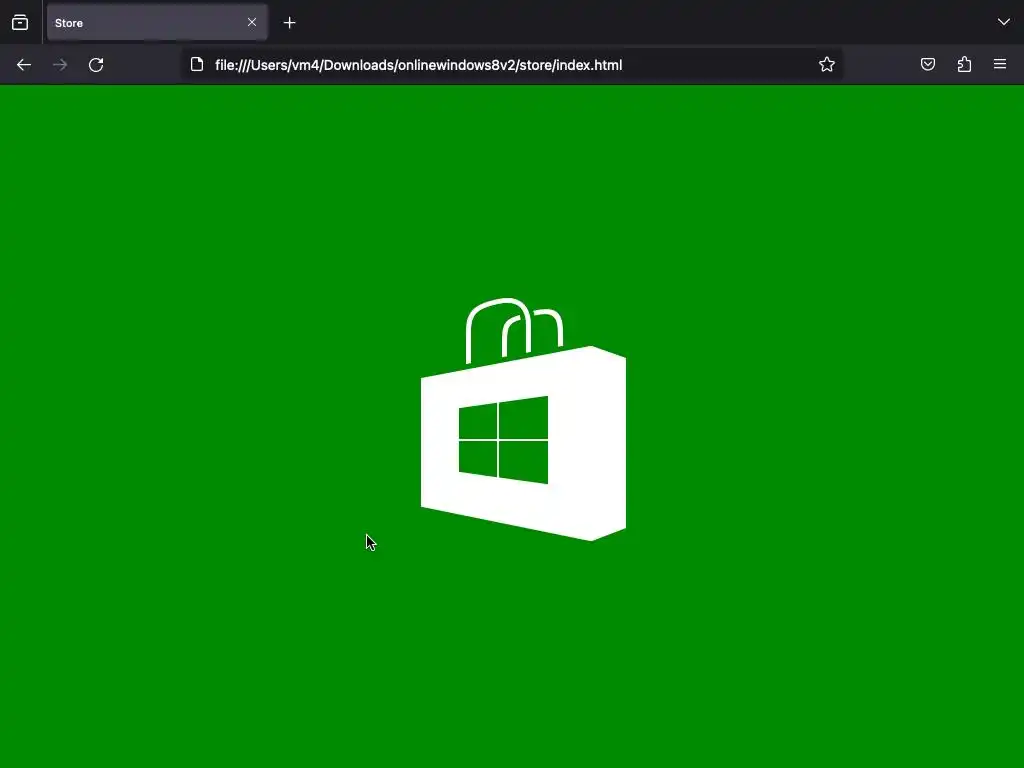Click the browser back arrow
The width and height of the screenshot is (1024, 768).
coord(24,65)
